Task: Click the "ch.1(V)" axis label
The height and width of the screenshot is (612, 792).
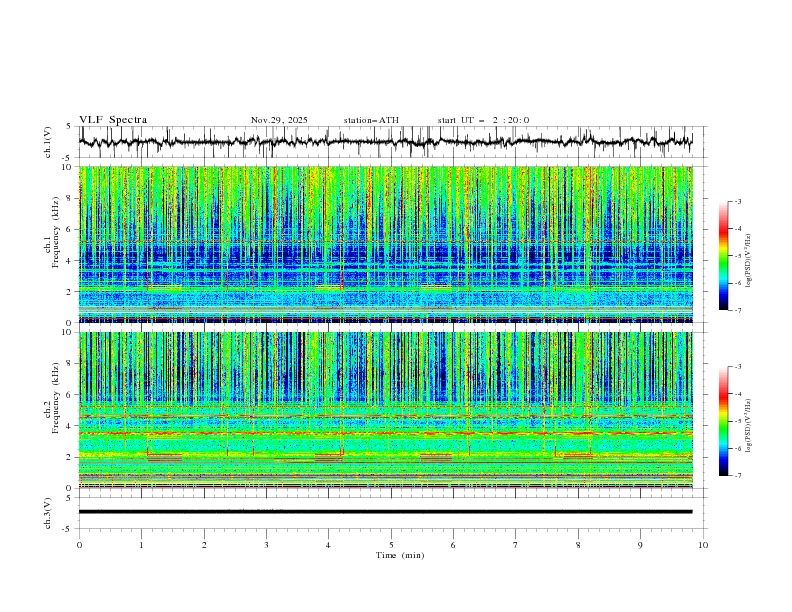Action: [x=48, y=142]
